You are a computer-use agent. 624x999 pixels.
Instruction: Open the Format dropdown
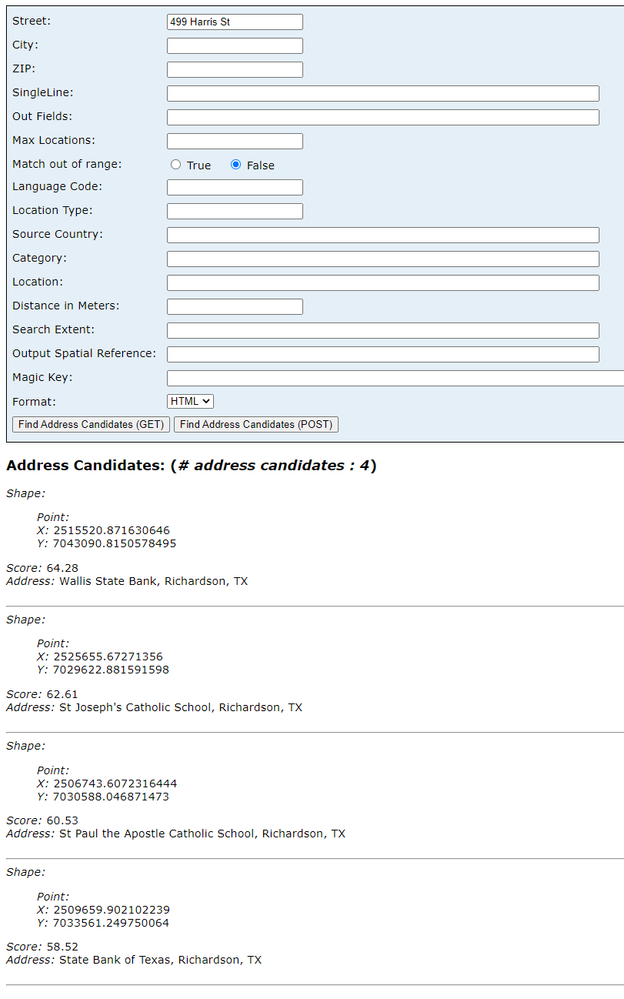tap(191, 401)
